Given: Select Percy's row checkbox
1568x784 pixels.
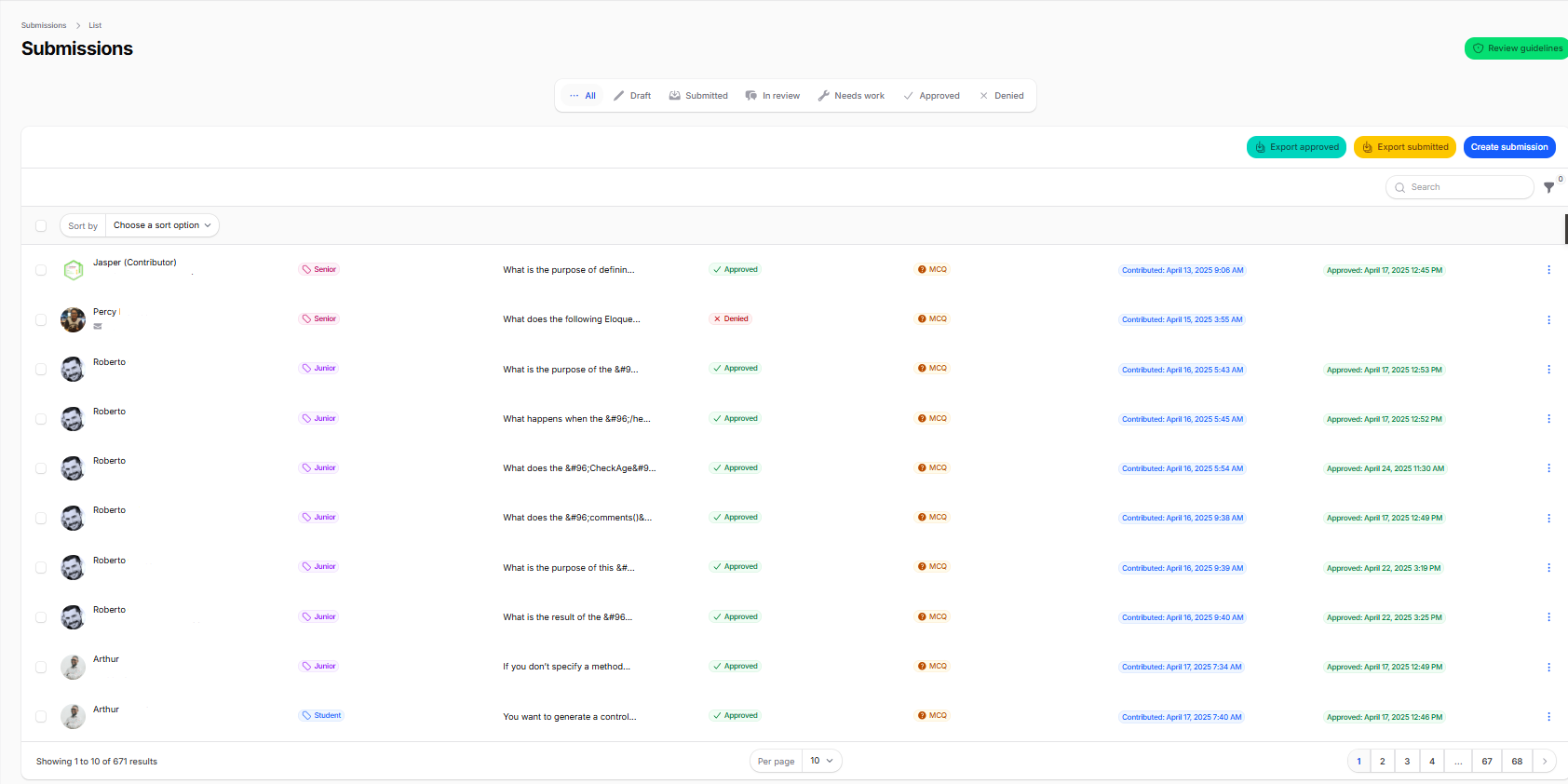Looking at the screenshot, I should coord(41,319).
